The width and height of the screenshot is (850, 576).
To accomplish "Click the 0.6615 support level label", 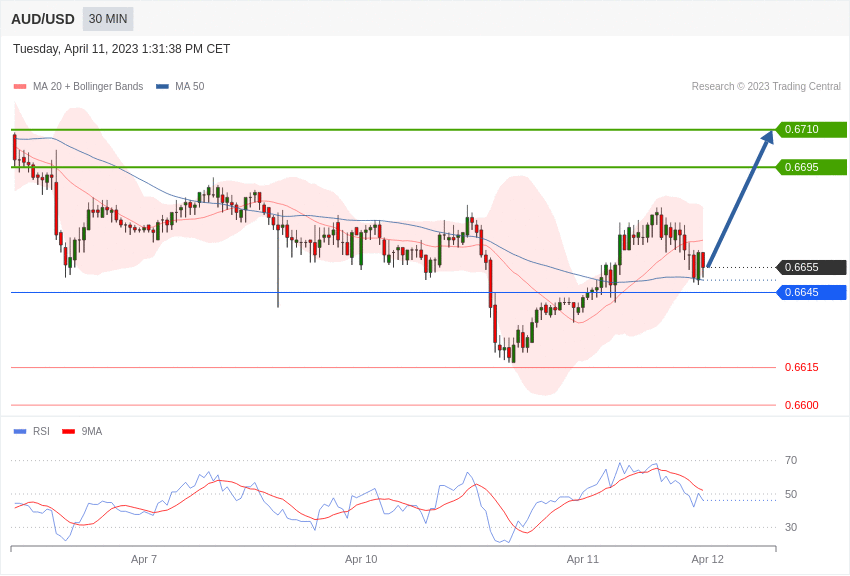I will [x=802, y=367].
